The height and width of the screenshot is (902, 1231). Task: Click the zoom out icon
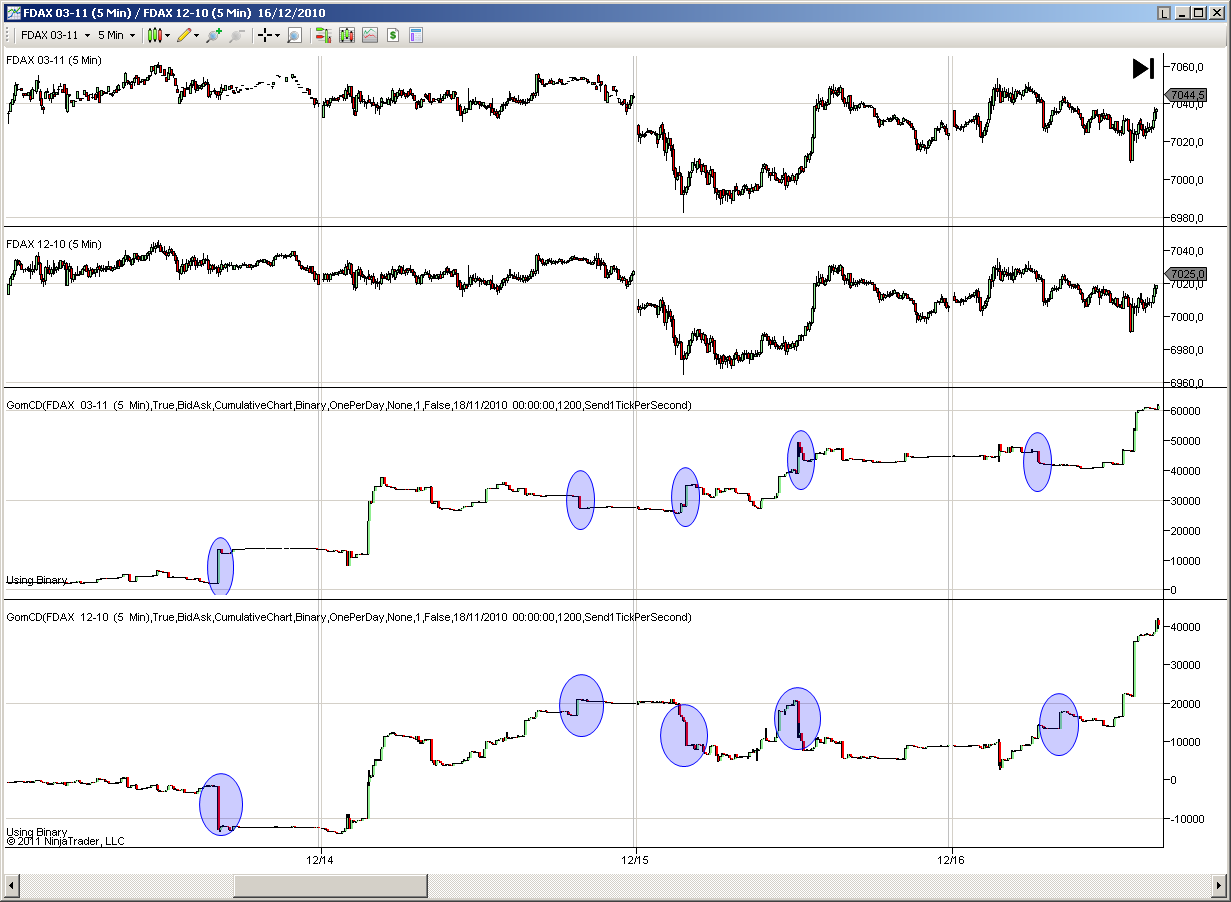(237, 35)
